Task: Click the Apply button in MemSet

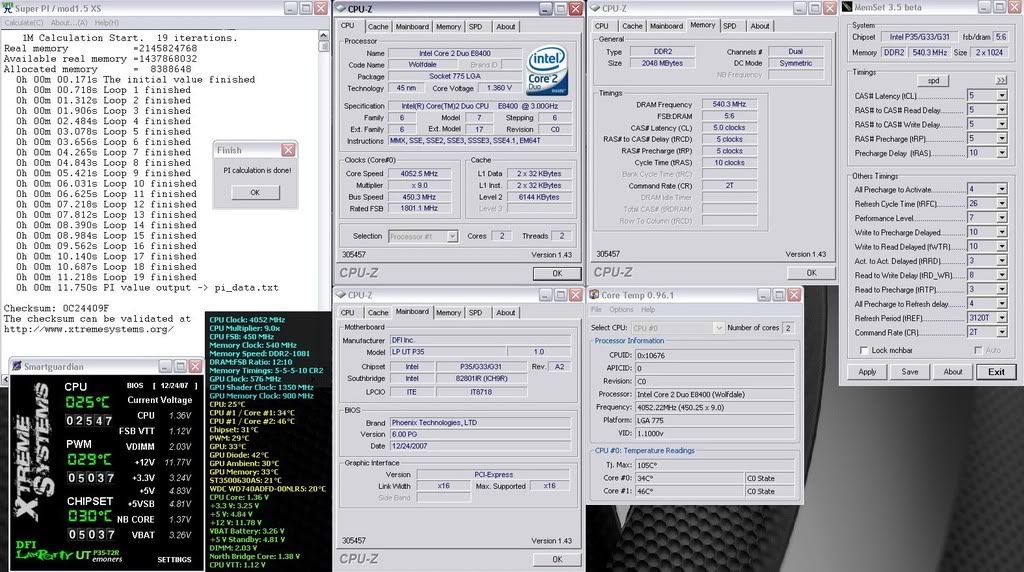Action: click(867, 372)
